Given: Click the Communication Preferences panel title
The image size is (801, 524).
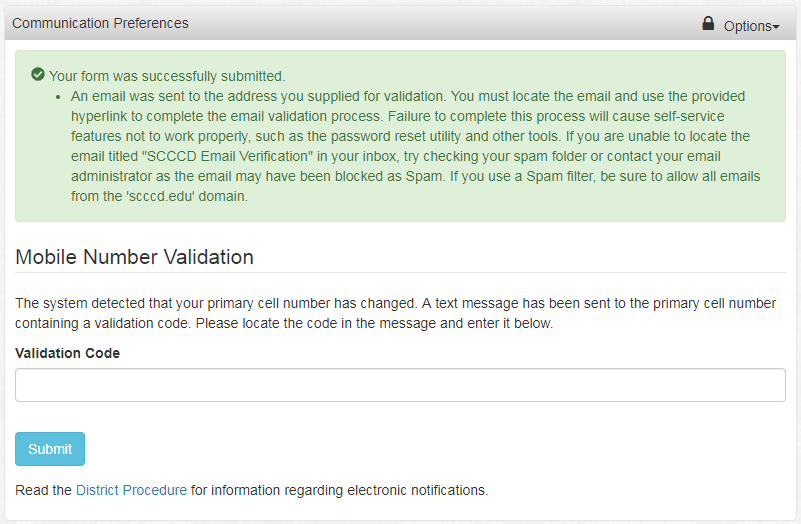Looking at the screenshot, I should pyautogui.click(x=100, y=23).
